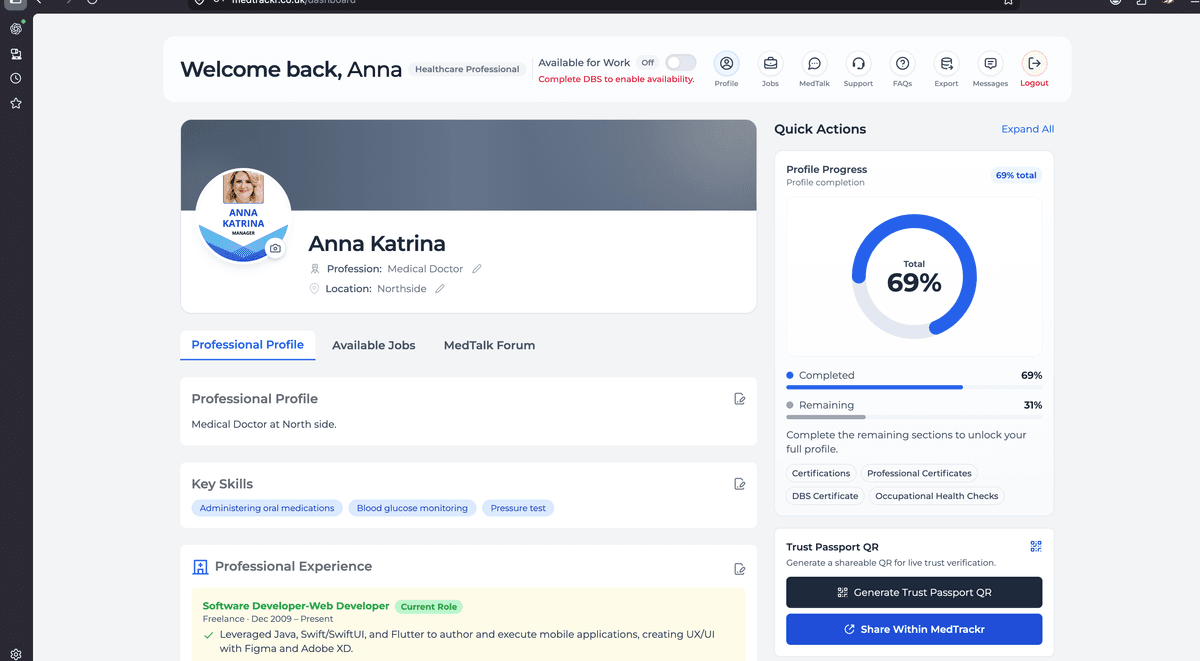This screenshot has width=1200, height=661.
Task: Click the Logout icon
Action: [1034, 63]
